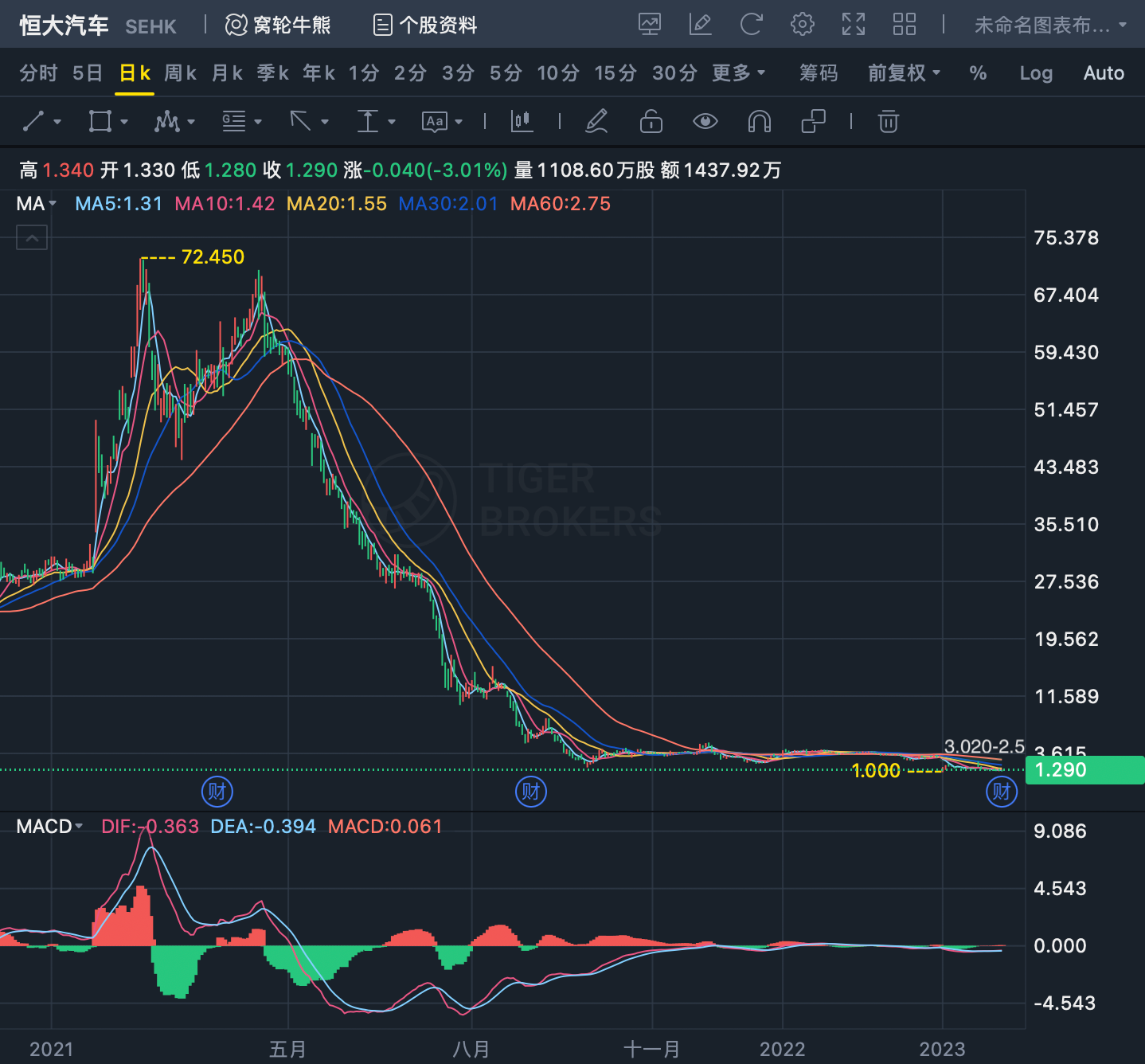The image size is (1145, 1064).
Task: Click the copy drawings icon
Action: coord(813,121)
